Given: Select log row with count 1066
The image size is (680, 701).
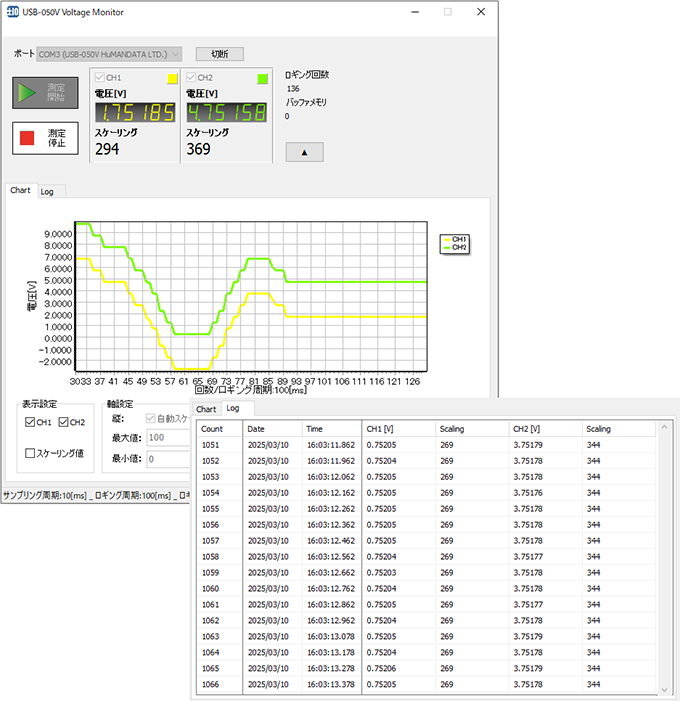Looking at the screenshot, I should coord(427,684).
